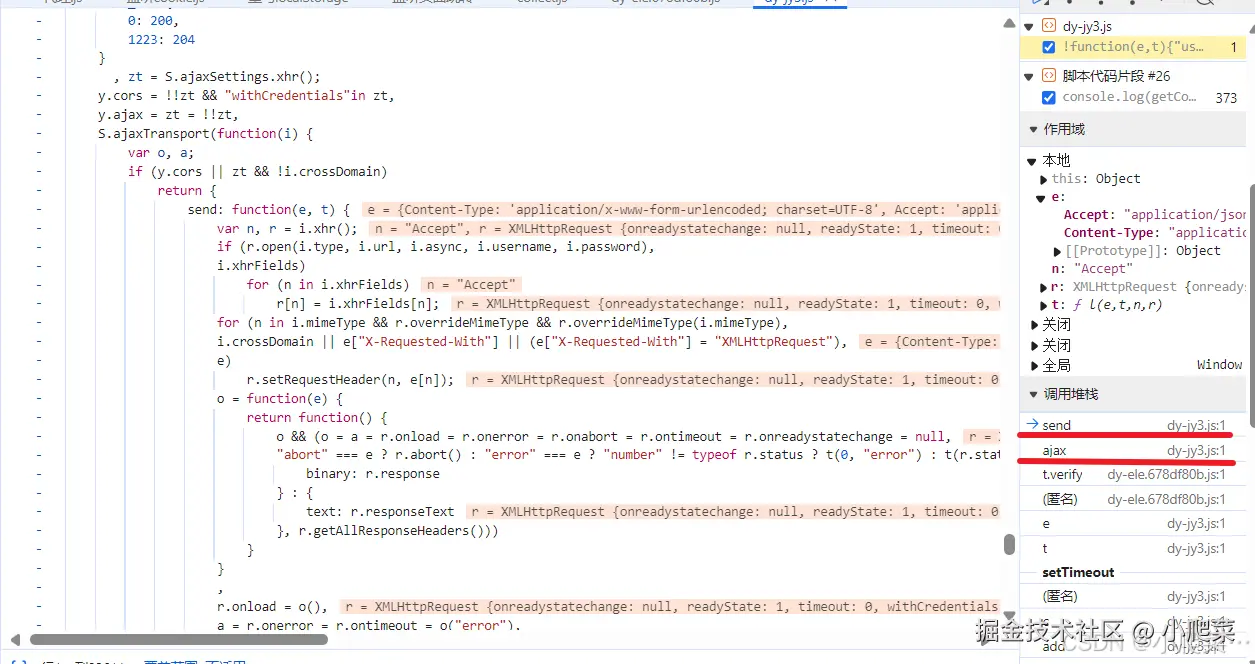Expand the t: ƒ l(e,t,n,r) entry
The height and width of the screenshot is (664, 1255).
(x=1044, y=305)
